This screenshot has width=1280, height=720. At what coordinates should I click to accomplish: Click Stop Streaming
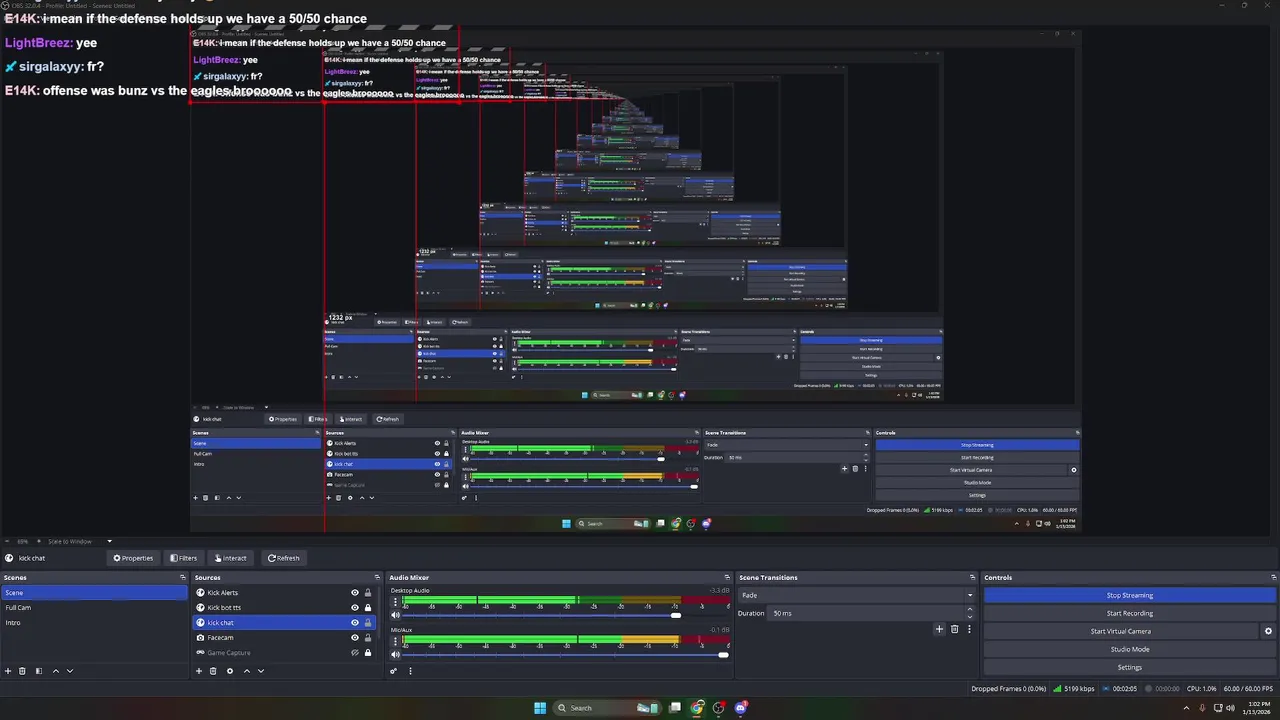tap(1130, 595)
